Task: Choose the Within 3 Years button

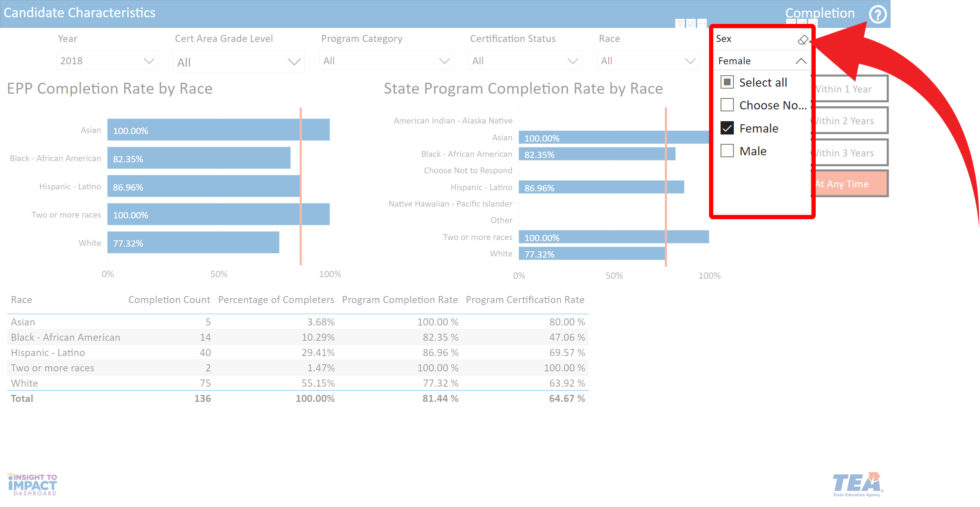Action: pos(848,153)
